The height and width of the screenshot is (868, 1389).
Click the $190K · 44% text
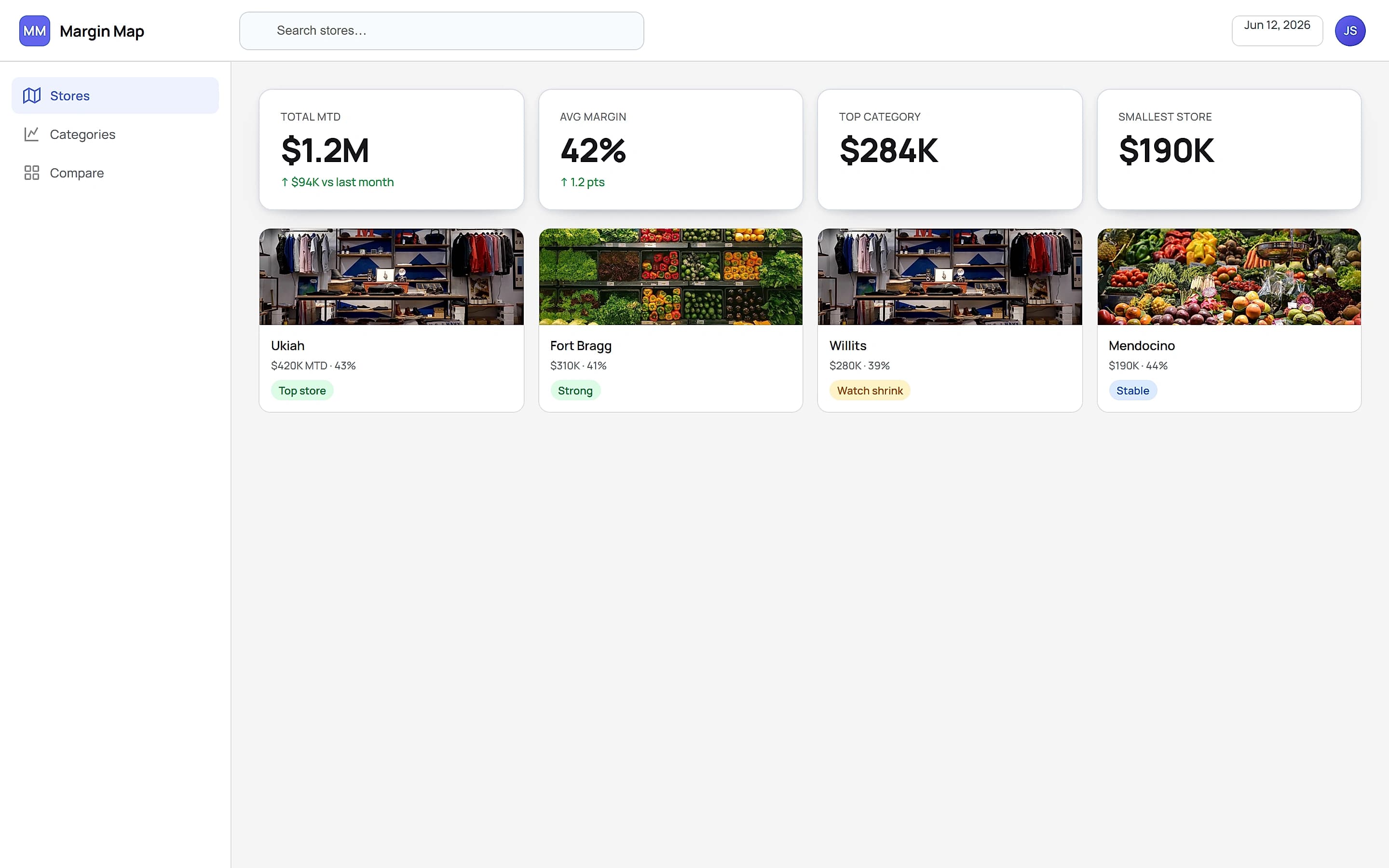(x=1138, y=366)
